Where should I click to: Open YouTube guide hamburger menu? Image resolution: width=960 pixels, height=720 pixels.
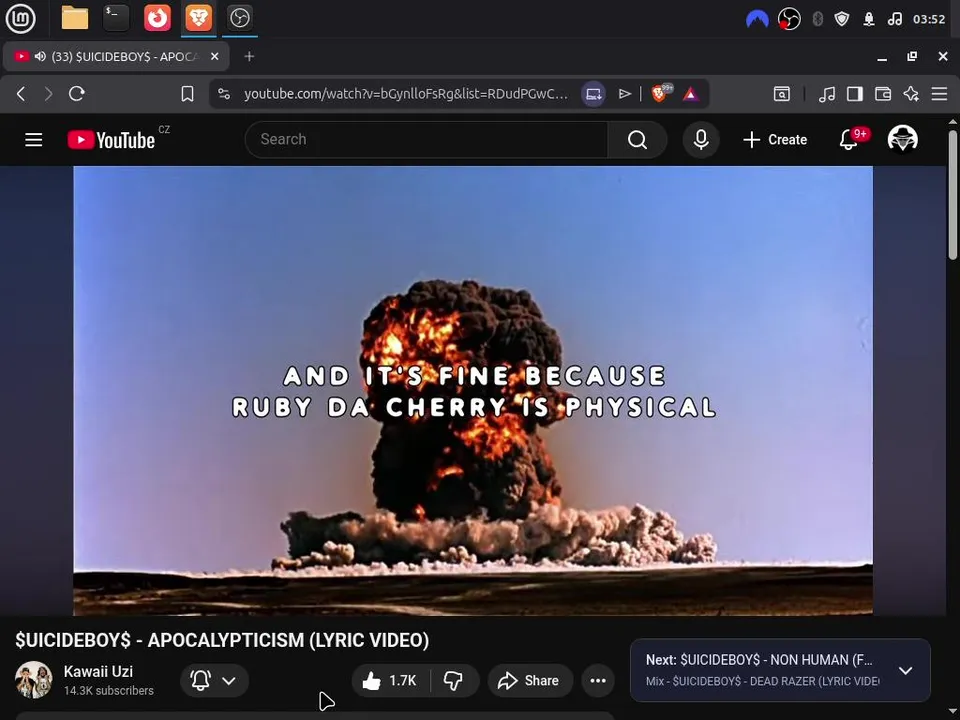tap(34, 140)
